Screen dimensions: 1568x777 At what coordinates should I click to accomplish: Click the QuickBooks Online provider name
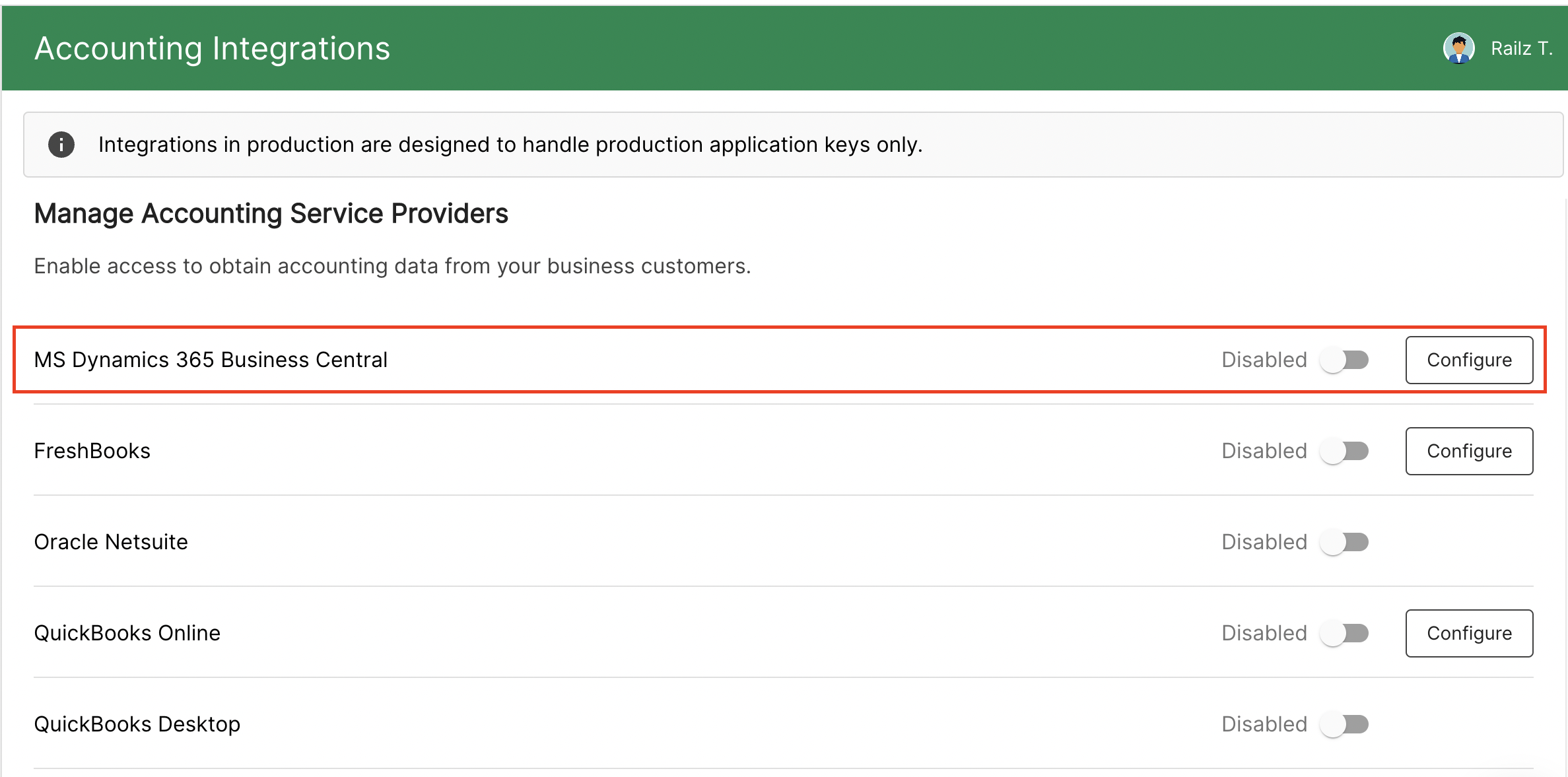point(127,633)
